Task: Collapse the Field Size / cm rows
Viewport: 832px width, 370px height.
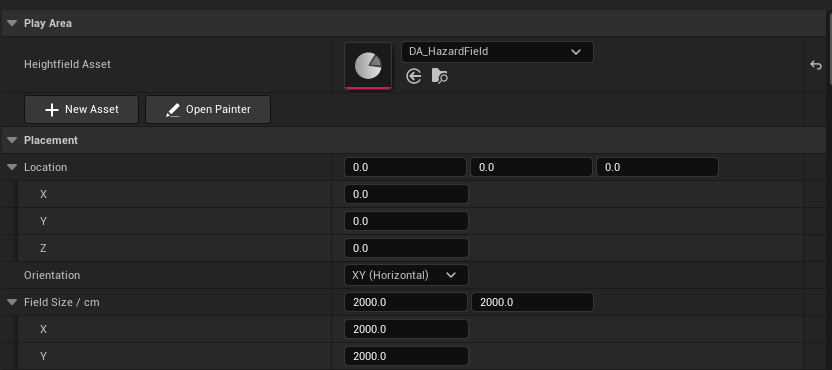Action: pos(12,303)
